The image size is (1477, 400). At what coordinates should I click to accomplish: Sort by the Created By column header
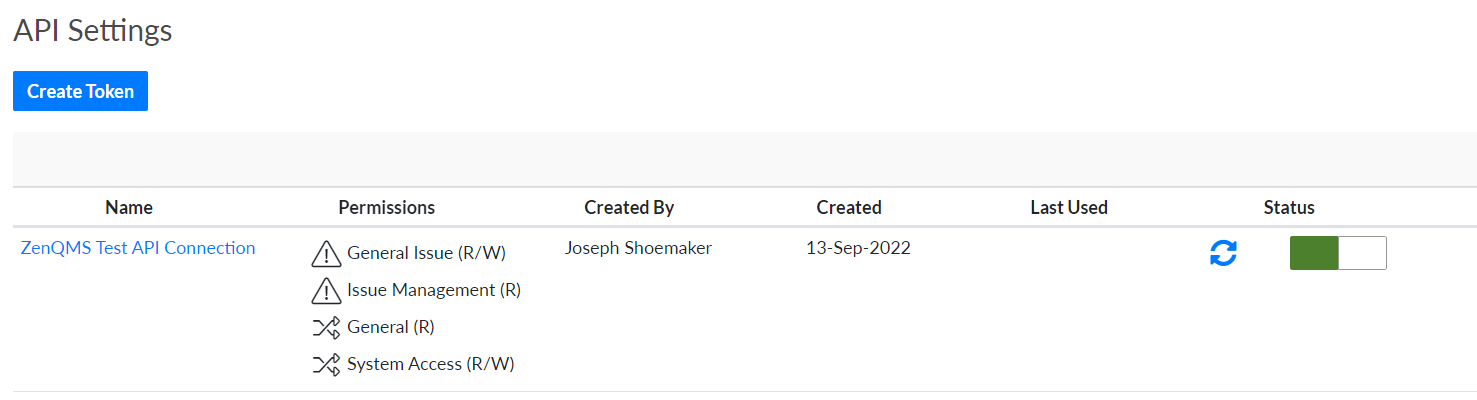click(x=629, y=208)
